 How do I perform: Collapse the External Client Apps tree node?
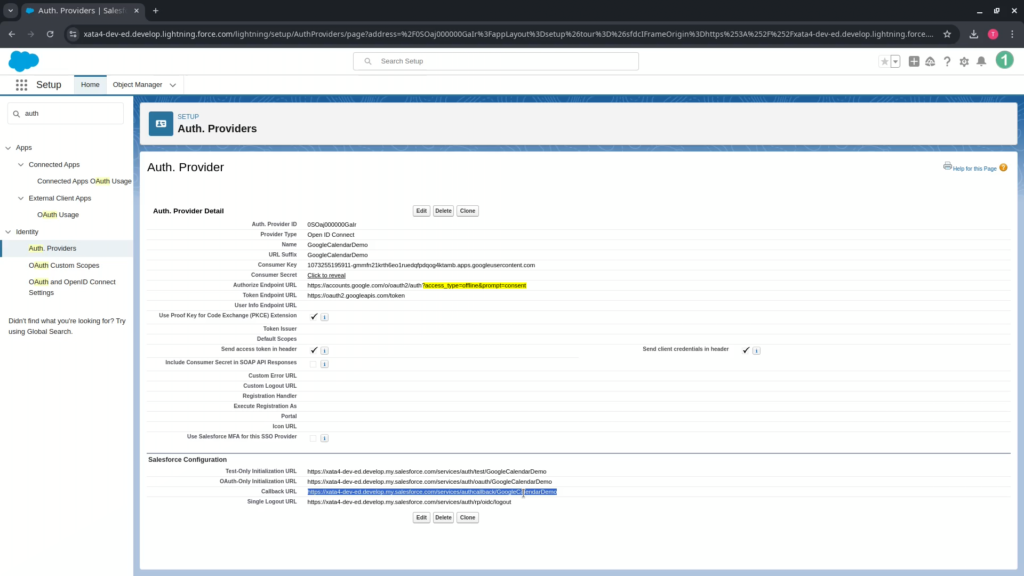tap(21, 198)
